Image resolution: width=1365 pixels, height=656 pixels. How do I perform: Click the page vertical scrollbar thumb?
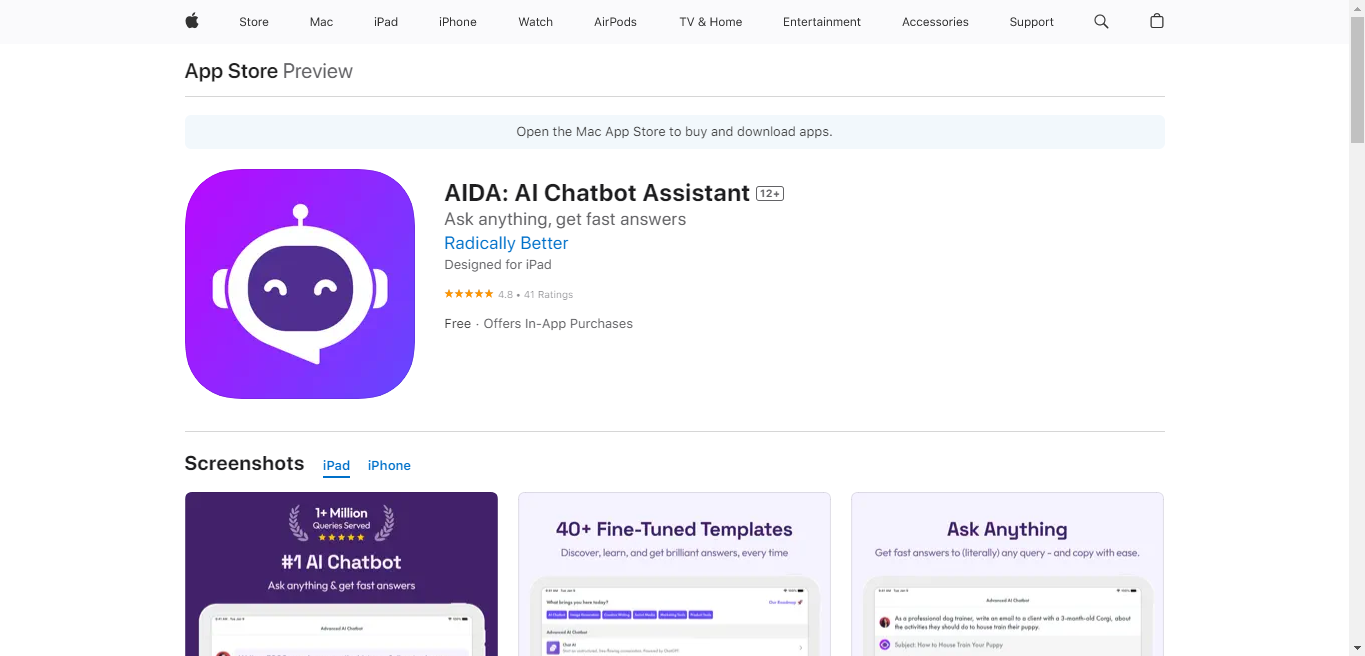pos(1357,80)
